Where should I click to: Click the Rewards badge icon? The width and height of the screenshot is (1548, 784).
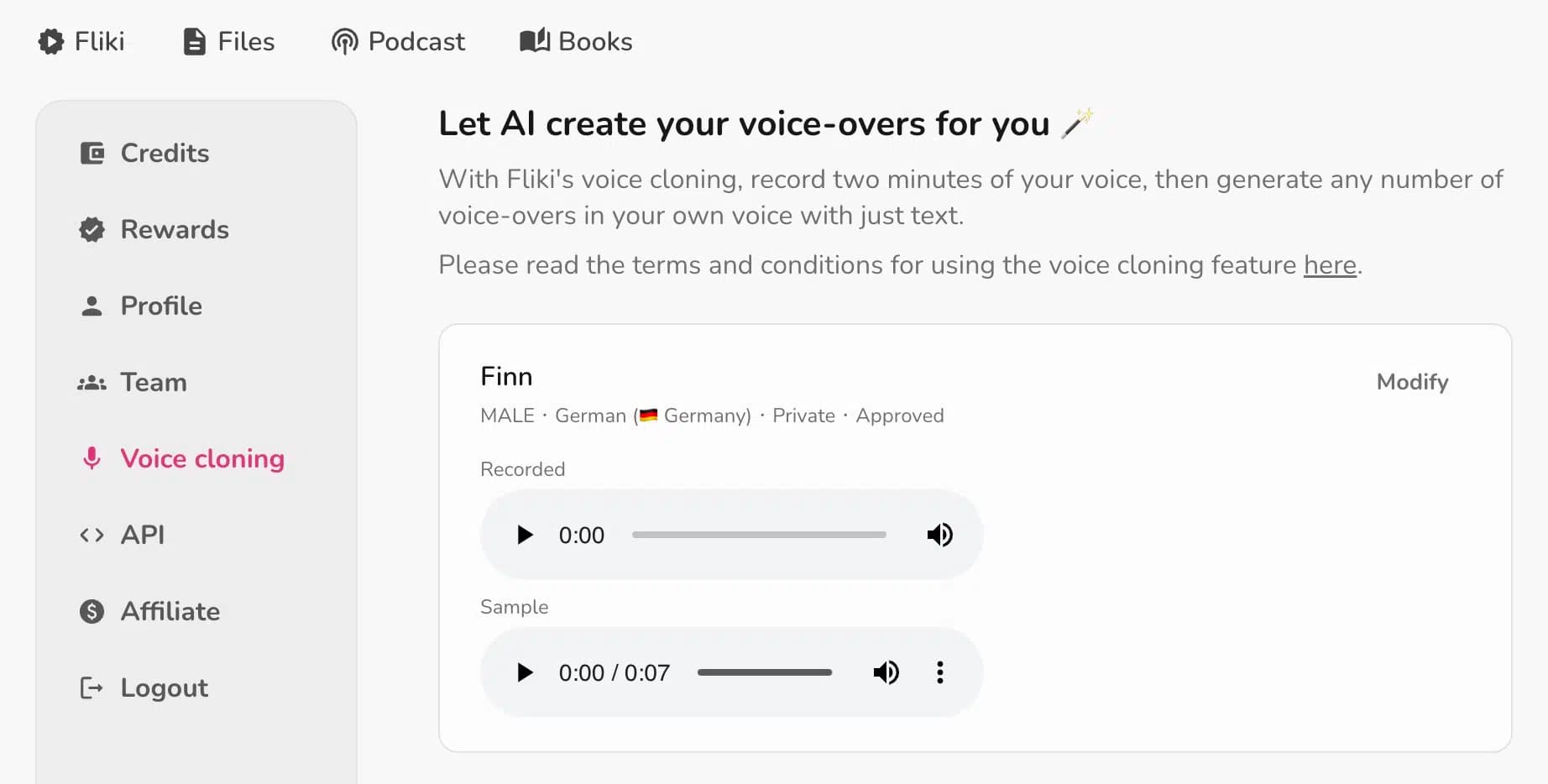[x=92, y=229]
